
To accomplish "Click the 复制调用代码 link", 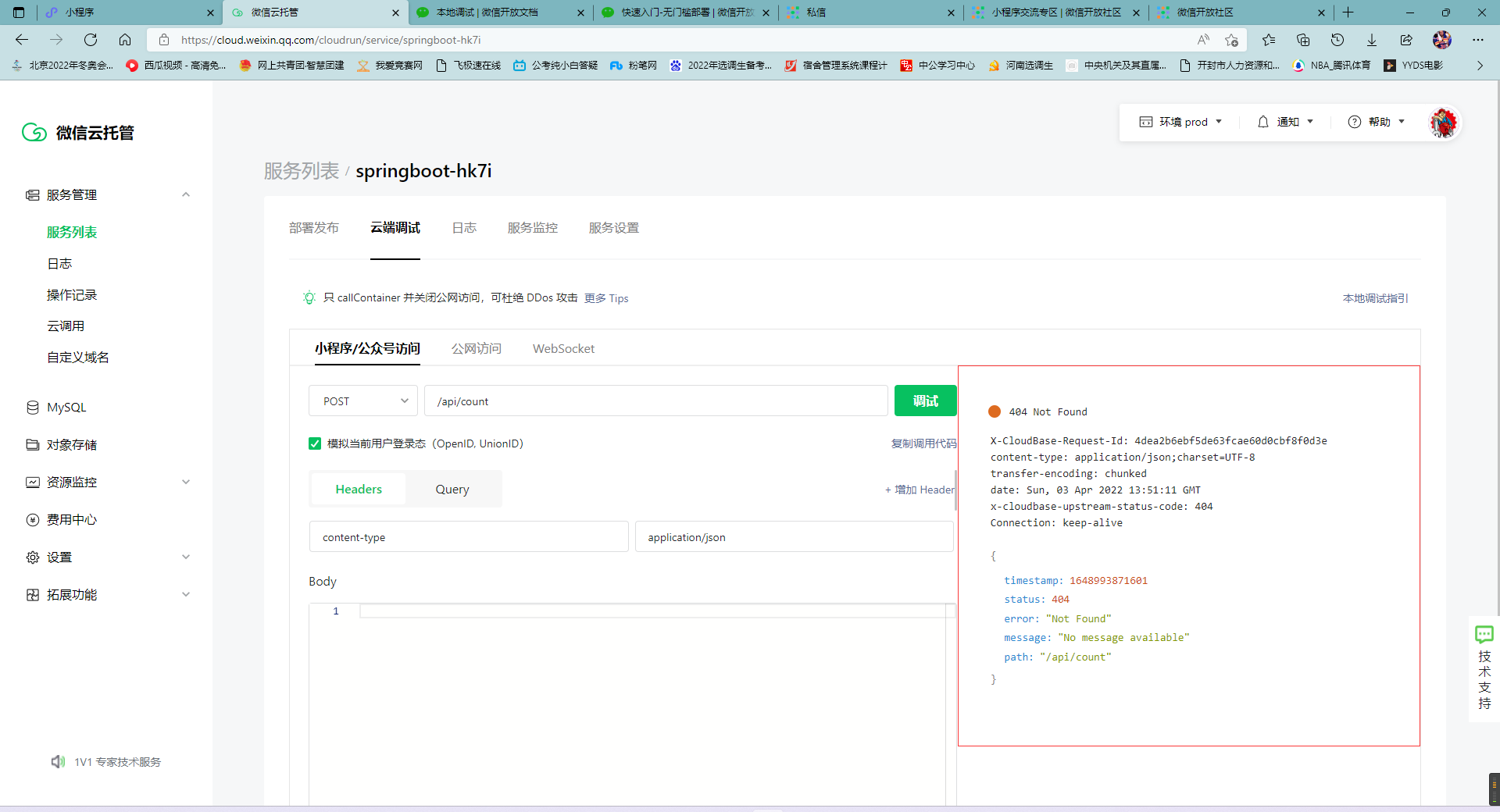I will coord(923,443).
